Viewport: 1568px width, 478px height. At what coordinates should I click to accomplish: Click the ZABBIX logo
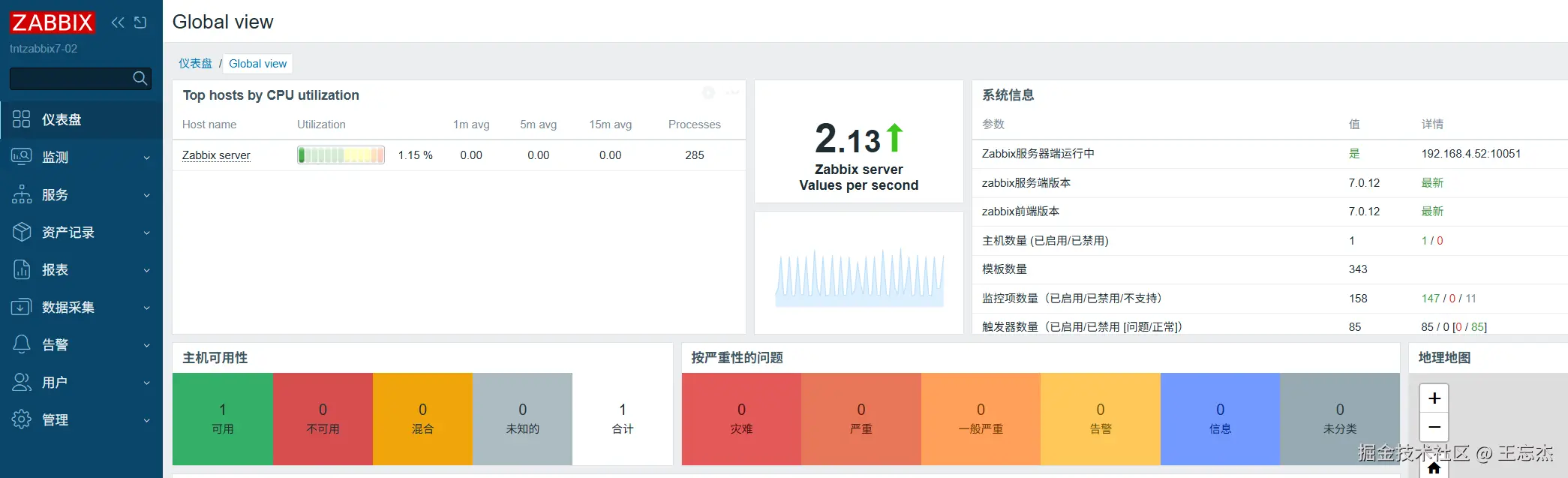click(53, 23)
